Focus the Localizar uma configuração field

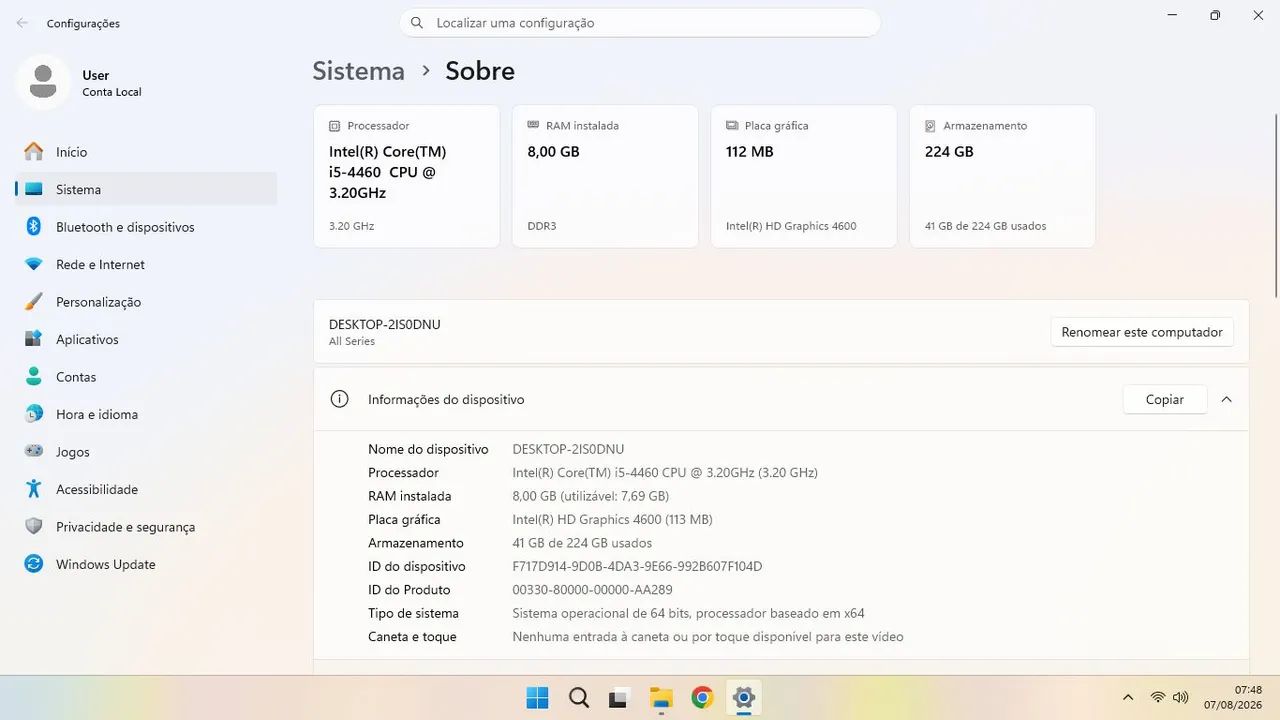(x=640, y=23)
